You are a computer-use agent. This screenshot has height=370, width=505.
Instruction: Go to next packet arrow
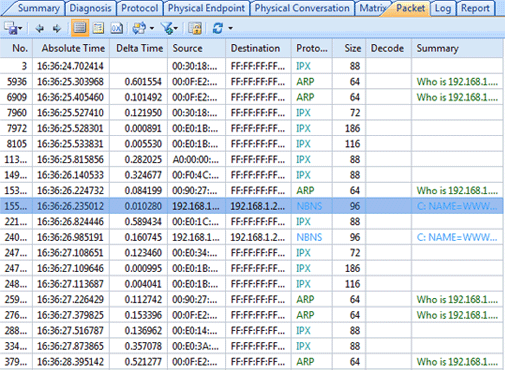pyautogui.click(x=57, y=29)
